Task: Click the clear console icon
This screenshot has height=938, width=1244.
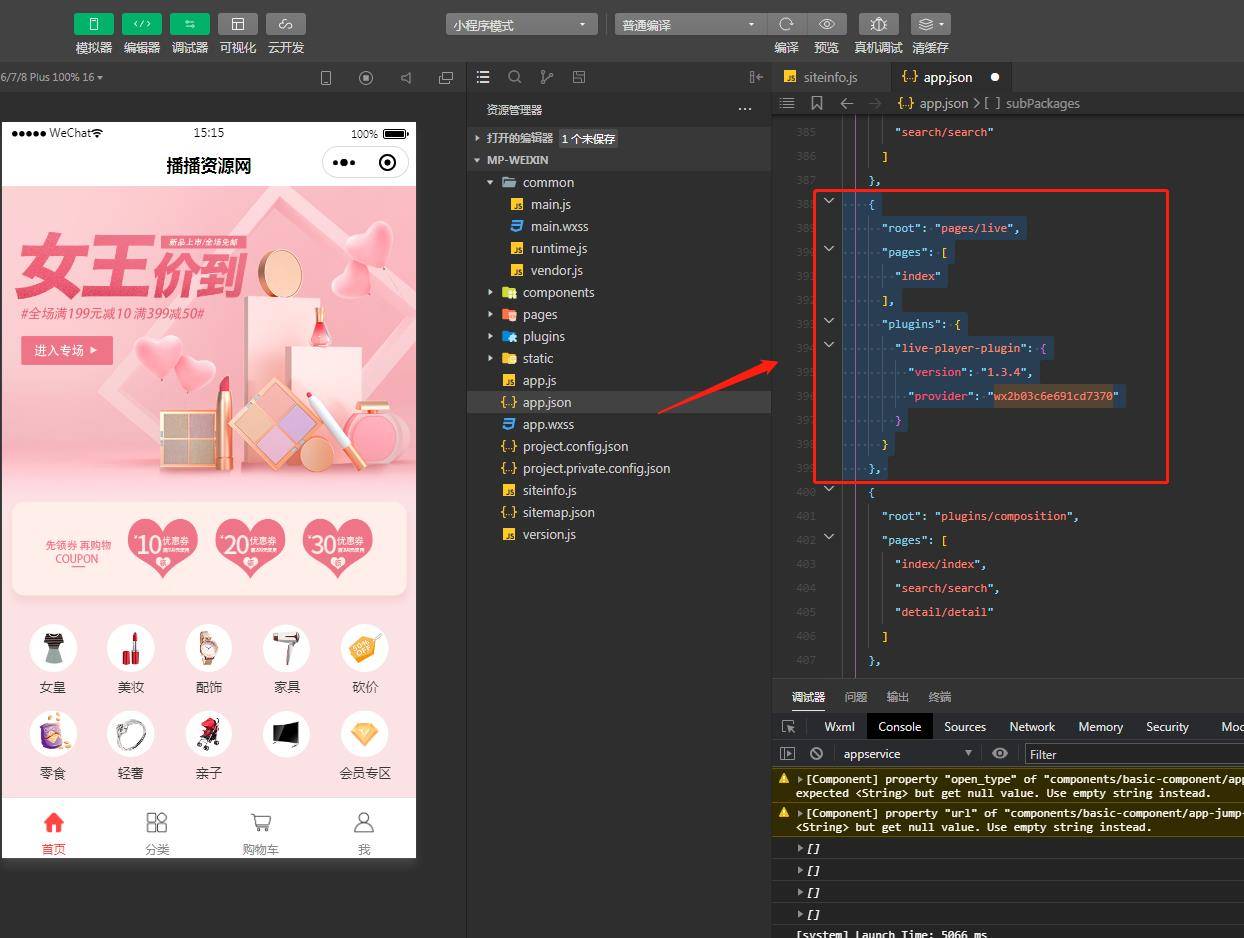Action: (816, 754)
